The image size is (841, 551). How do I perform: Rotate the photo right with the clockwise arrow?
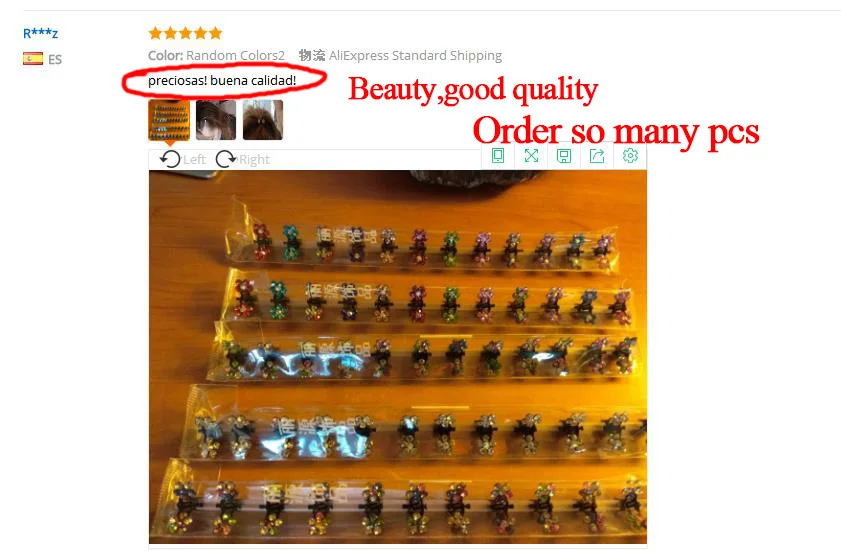tap(226, 159)
